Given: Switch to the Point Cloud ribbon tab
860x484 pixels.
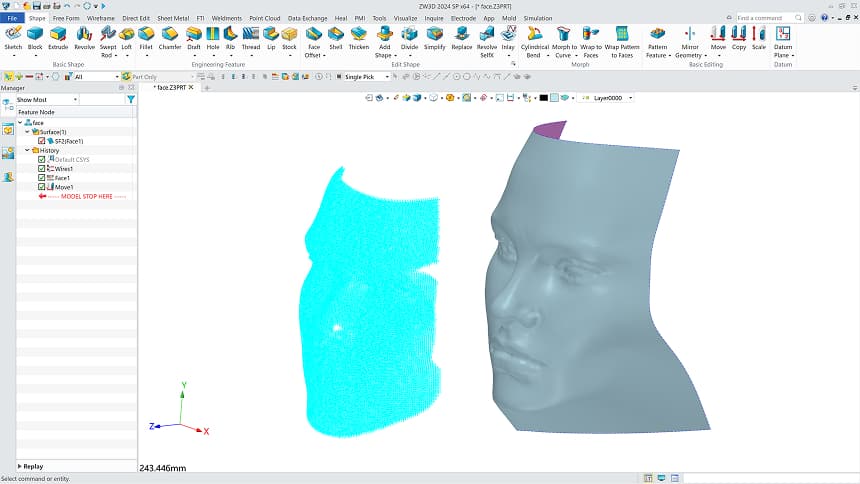Looking at the screenshot, I should pos(264,18).
